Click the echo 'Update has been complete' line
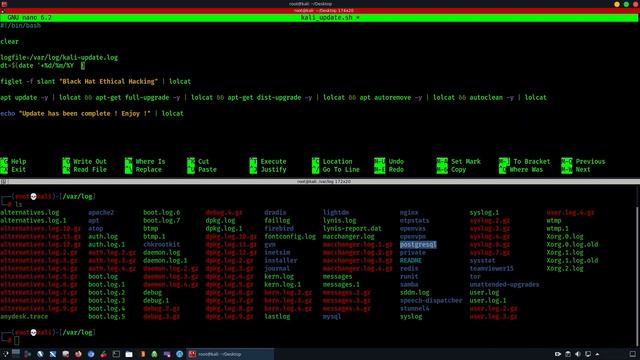This screenshot has width=640, height=360. point(92,113)
